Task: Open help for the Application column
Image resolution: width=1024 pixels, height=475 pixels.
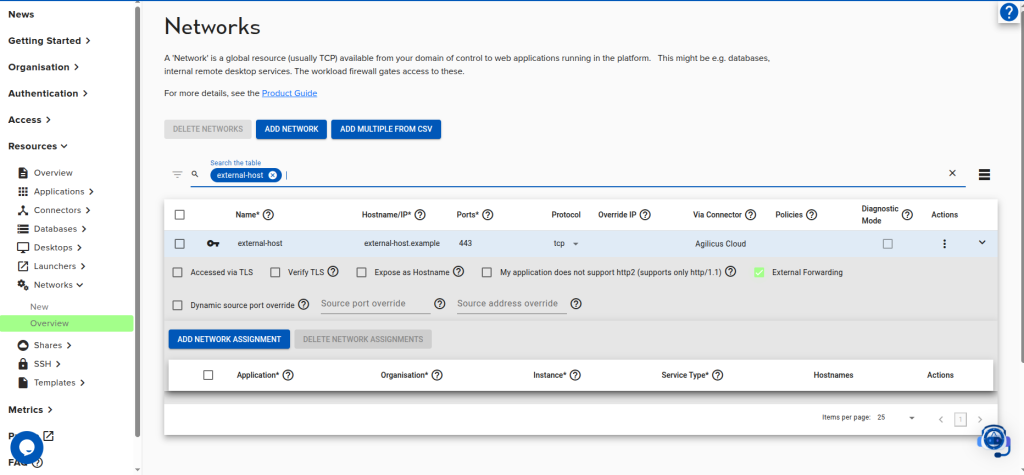Action: (287, 375)
